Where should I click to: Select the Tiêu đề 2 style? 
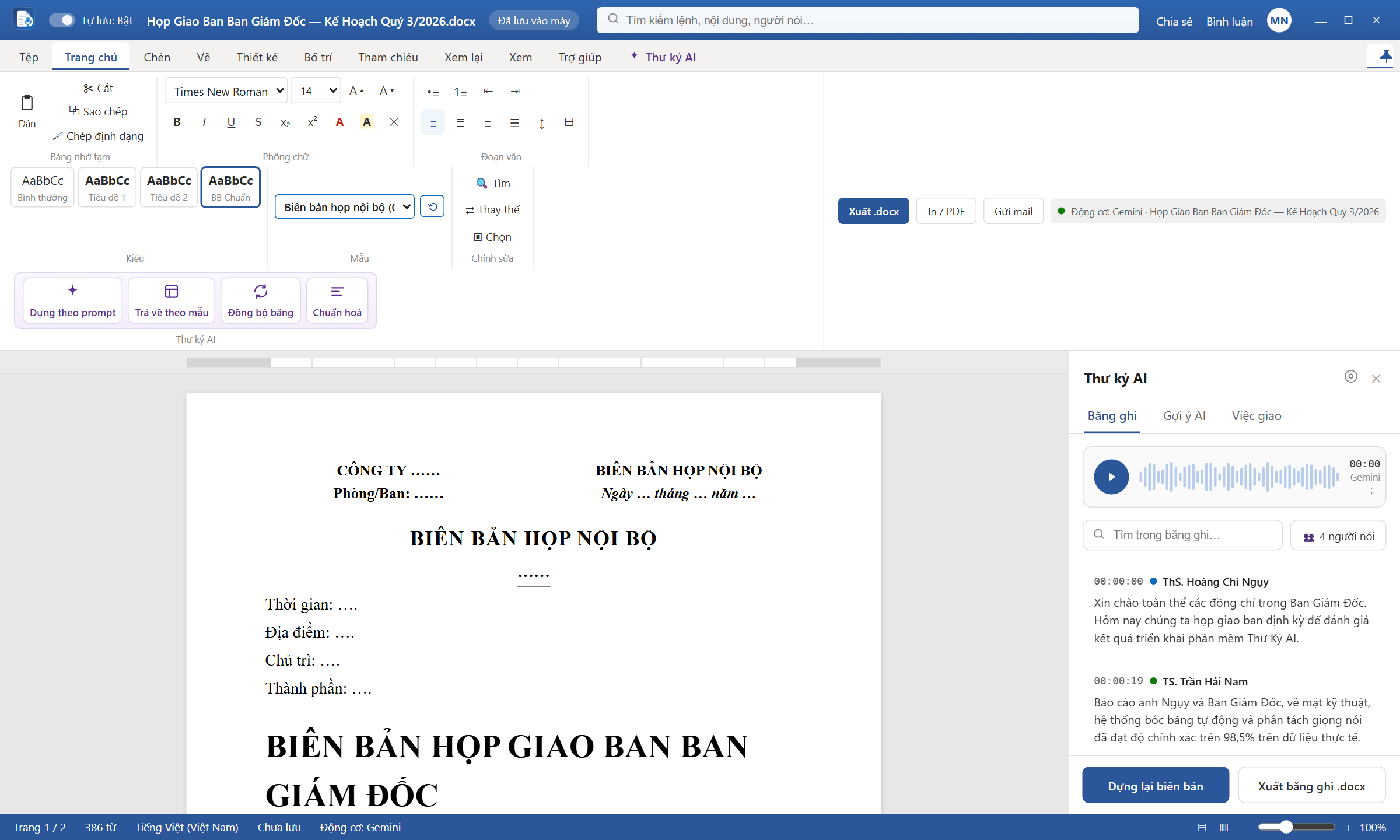169,187
